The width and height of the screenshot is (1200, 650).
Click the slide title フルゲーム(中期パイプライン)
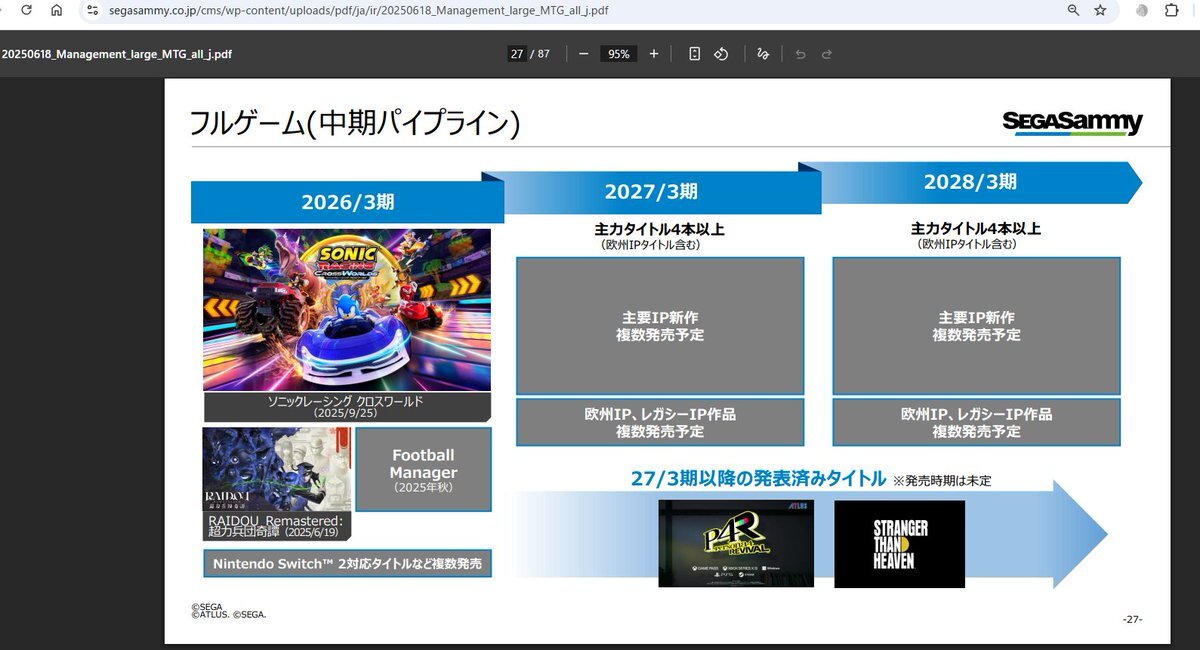click(x=355, y=123)
